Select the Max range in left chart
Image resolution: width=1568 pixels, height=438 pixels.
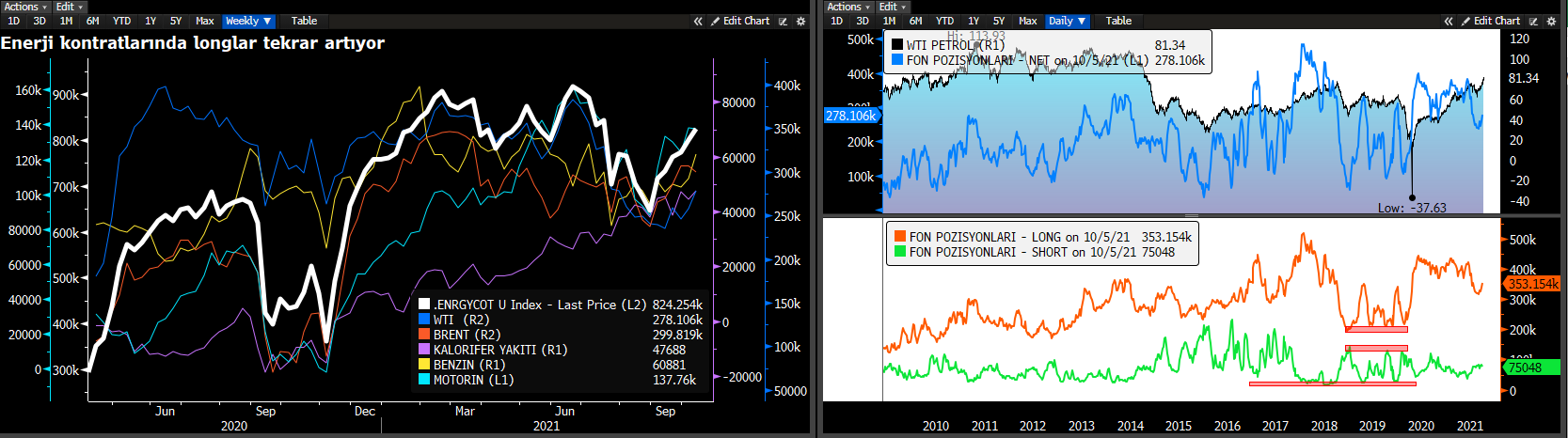click(x=204, y=21)
